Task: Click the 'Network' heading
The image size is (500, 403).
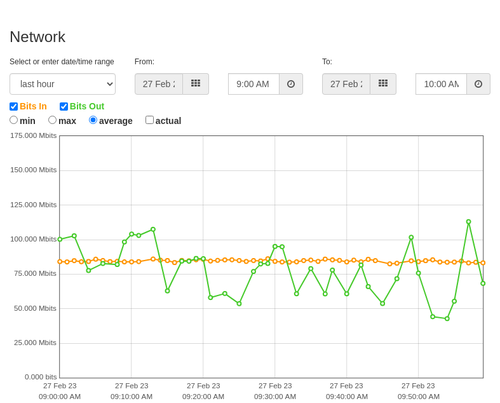Action: click(37, 37)
